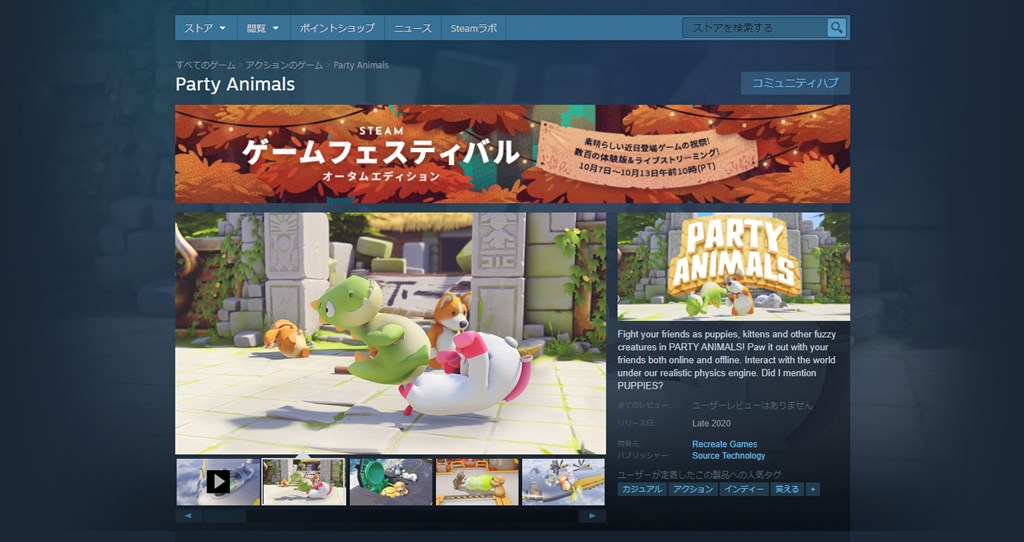Screen dimensions: 1024x542
Task: Click the Party Animals breadcrumb link
Action: 360,65
